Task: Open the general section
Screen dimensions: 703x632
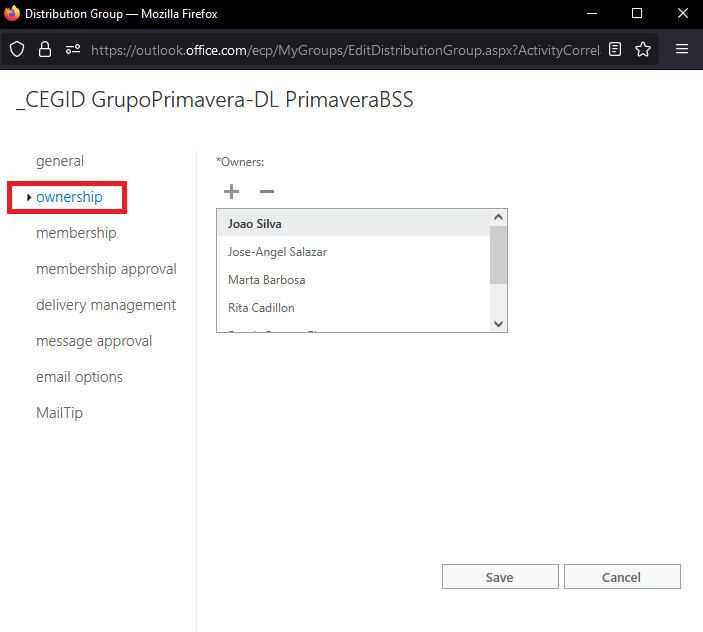Action: [x=60, y=161]
